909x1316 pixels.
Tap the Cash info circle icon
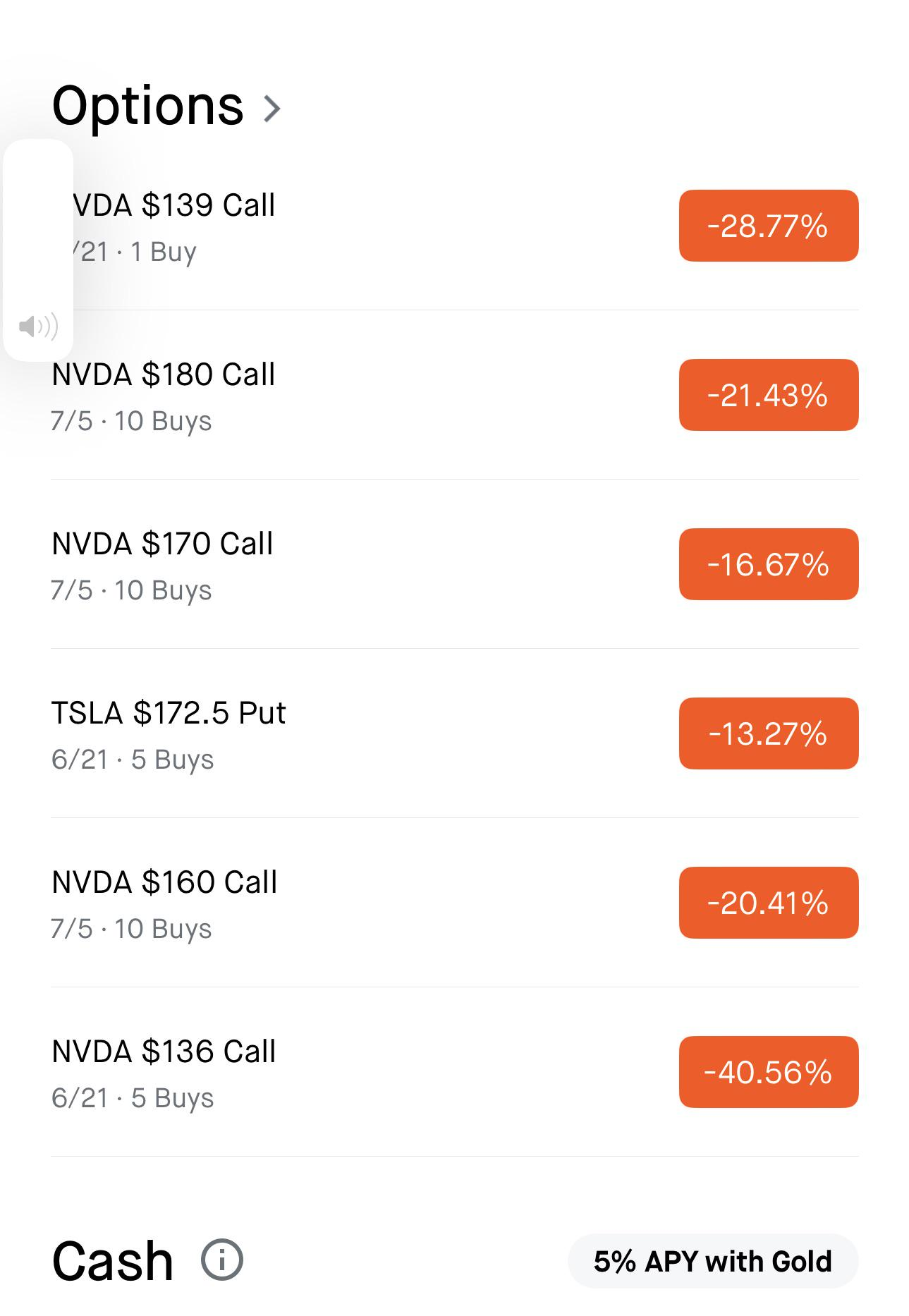tap(222, 1260)
